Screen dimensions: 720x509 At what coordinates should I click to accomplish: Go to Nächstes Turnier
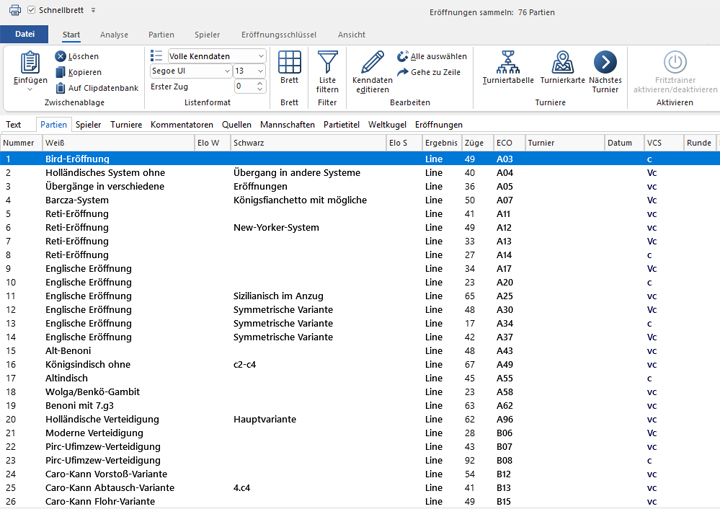point(605,62)
